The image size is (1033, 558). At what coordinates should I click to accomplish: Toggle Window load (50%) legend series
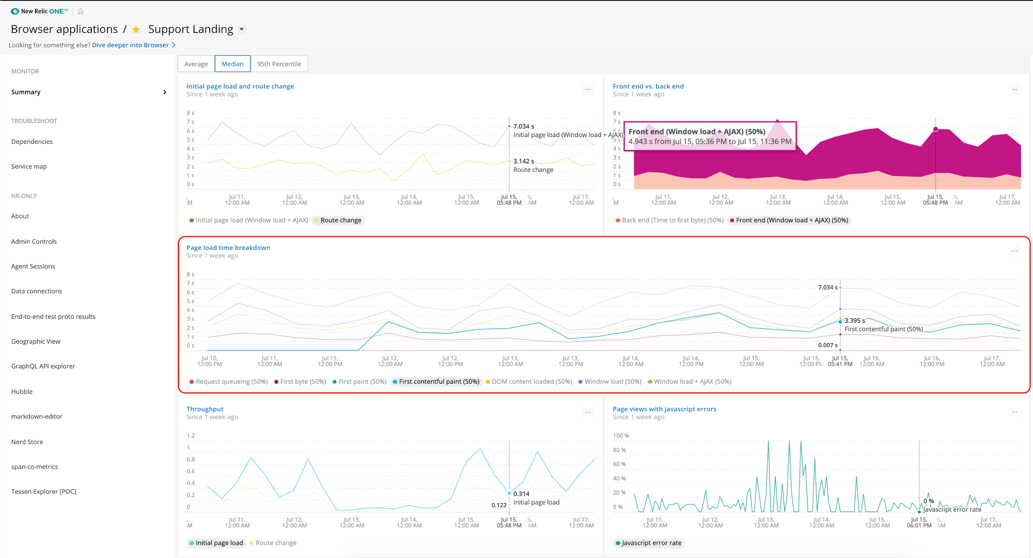tap(610, 382)
